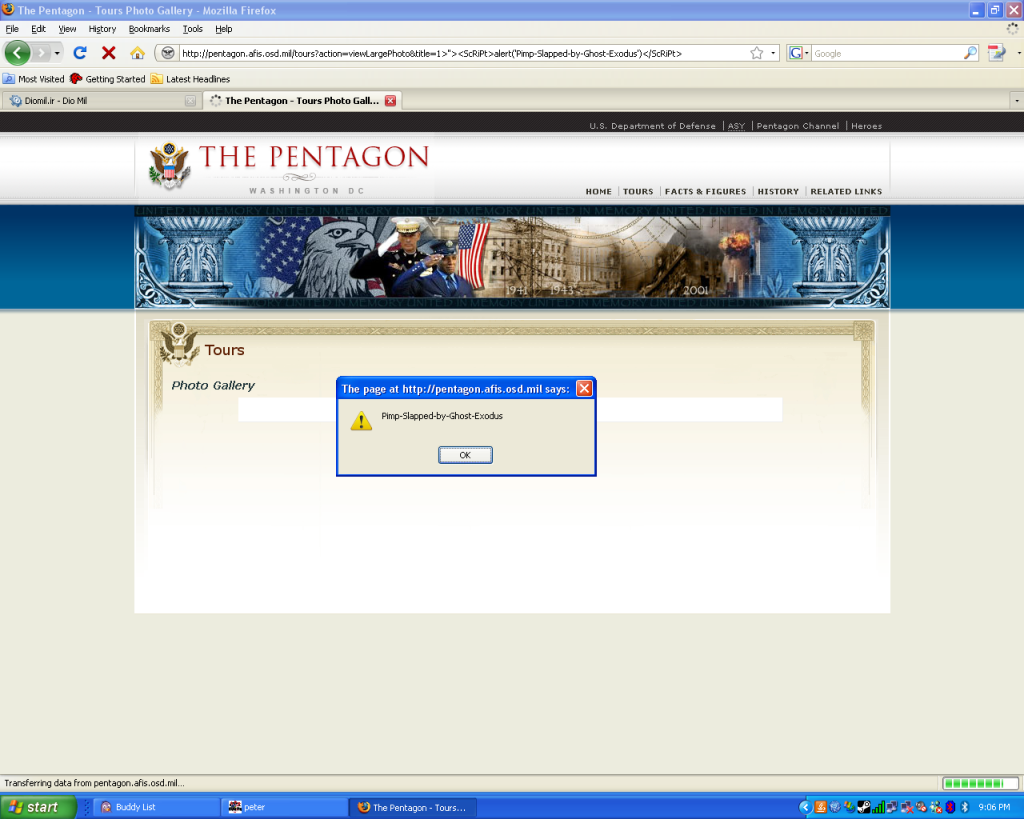Click the address bar URL field
The image size is (1024, 819).
[x=462, y=54]
